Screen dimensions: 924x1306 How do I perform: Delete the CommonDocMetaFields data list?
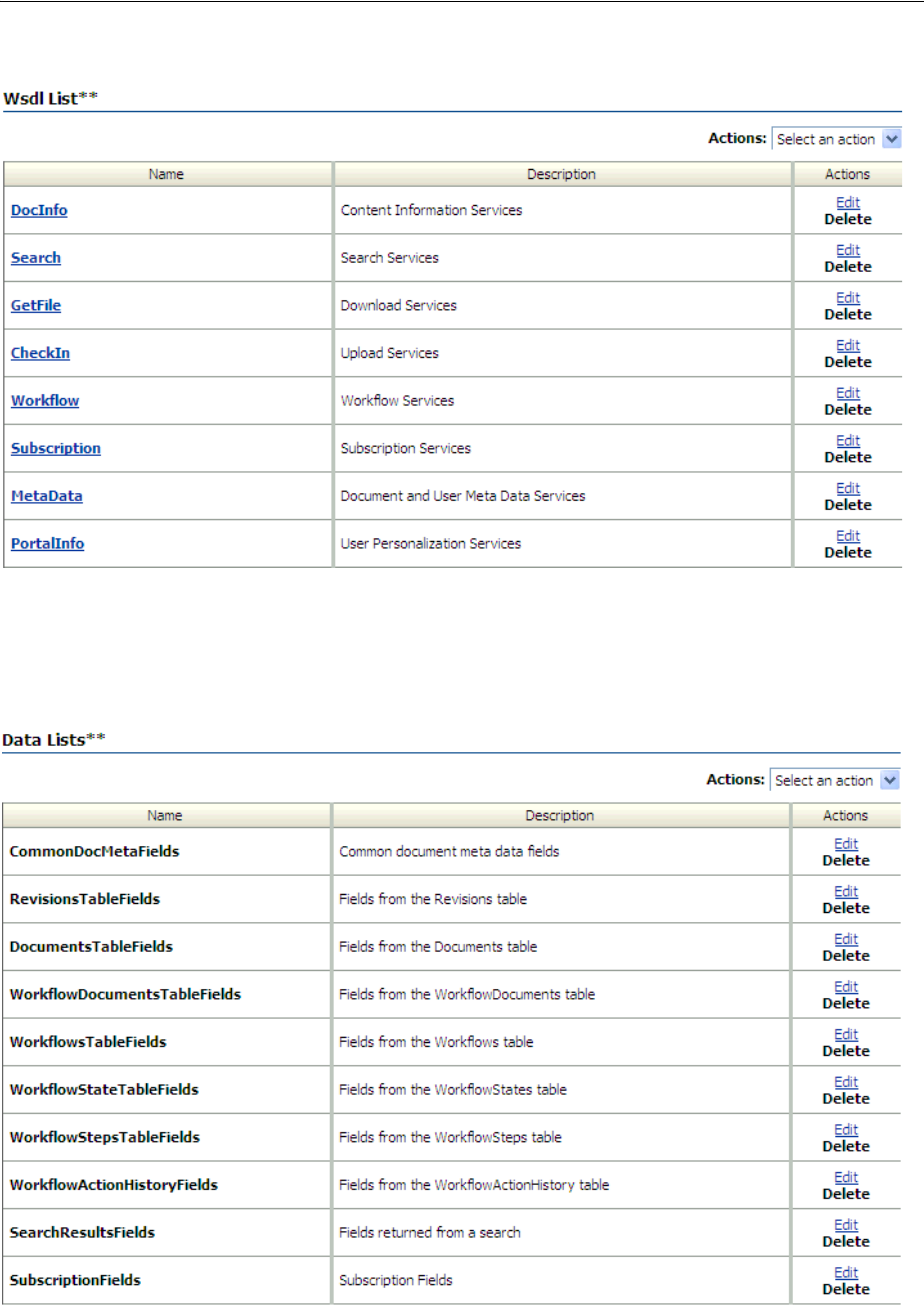846,860
